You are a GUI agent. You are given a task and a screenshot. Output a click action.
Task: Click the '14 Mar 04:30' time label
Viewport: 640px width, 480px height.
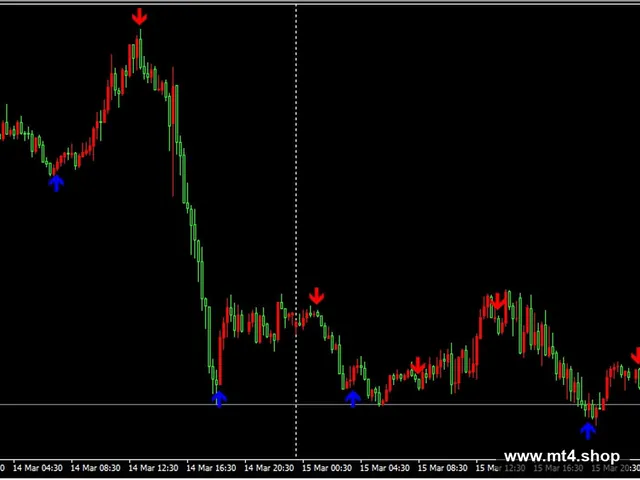[38, 468]
